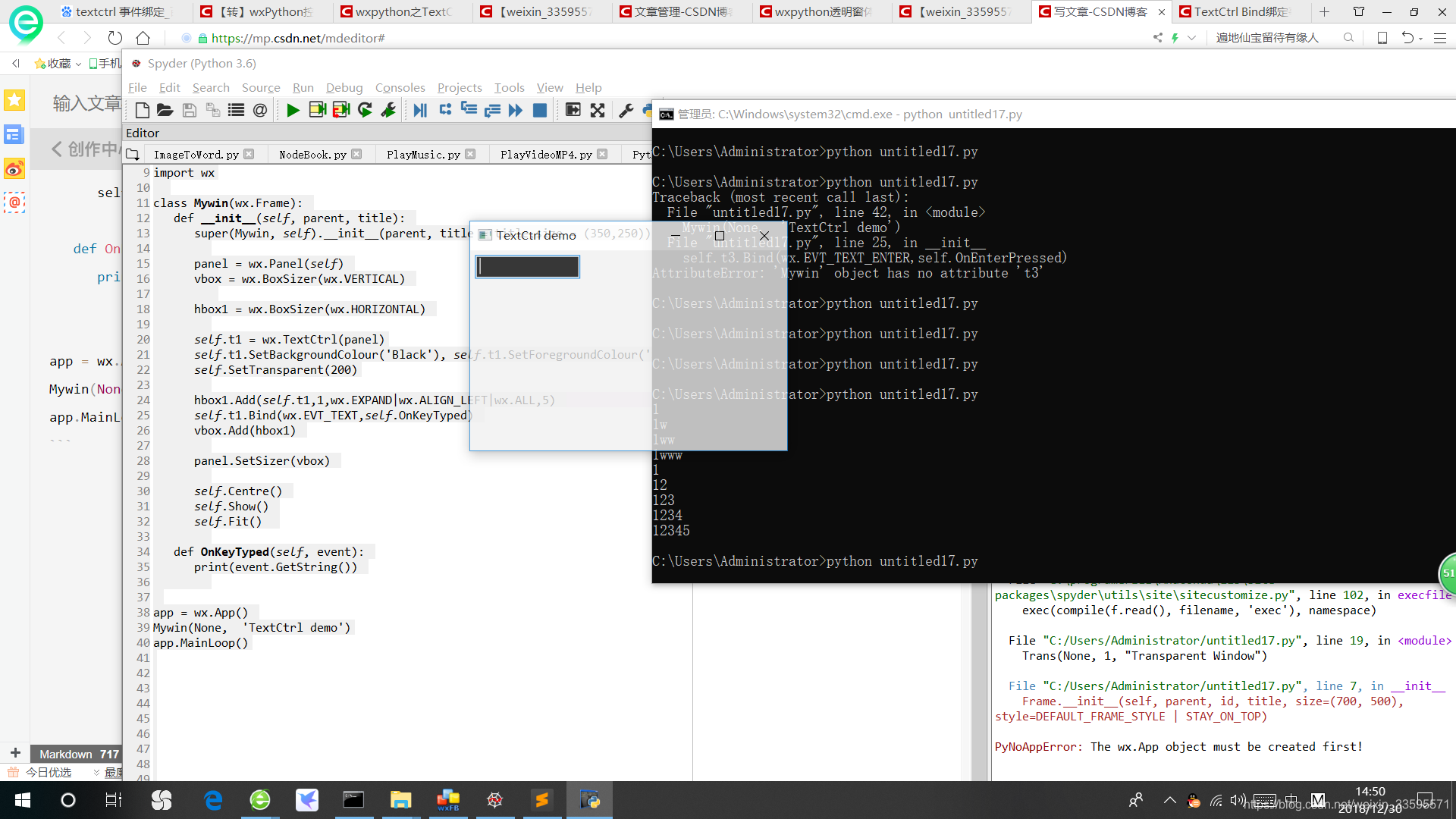Screen dimensions: 1456x819
Task: Go to browser home page icon
Action: click(x=143, y=38)
